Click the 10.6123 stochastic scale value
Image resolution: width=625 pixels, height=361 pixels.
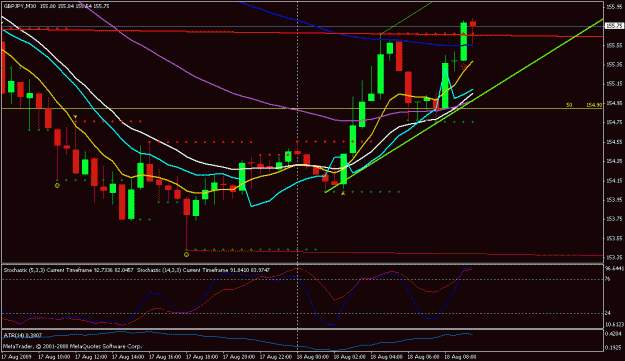[614, 324]
